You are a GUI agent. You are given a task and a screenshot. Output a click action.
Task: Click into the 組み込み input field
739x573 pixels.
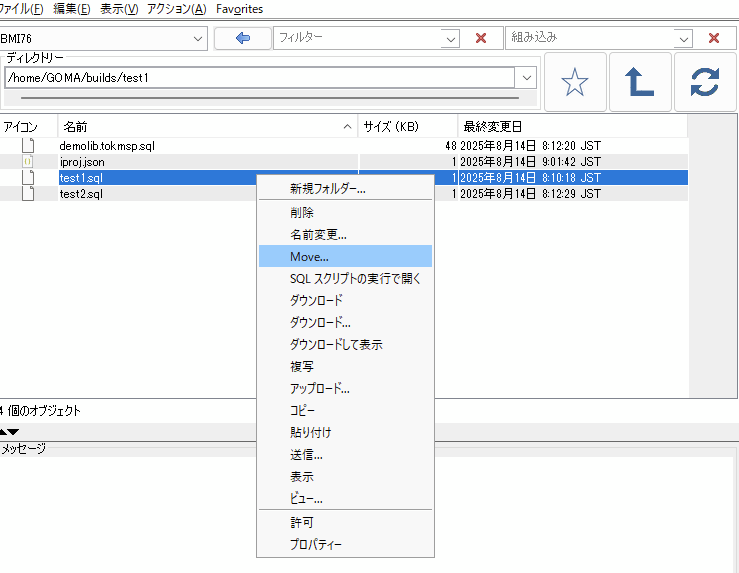[x=591, y=38]
